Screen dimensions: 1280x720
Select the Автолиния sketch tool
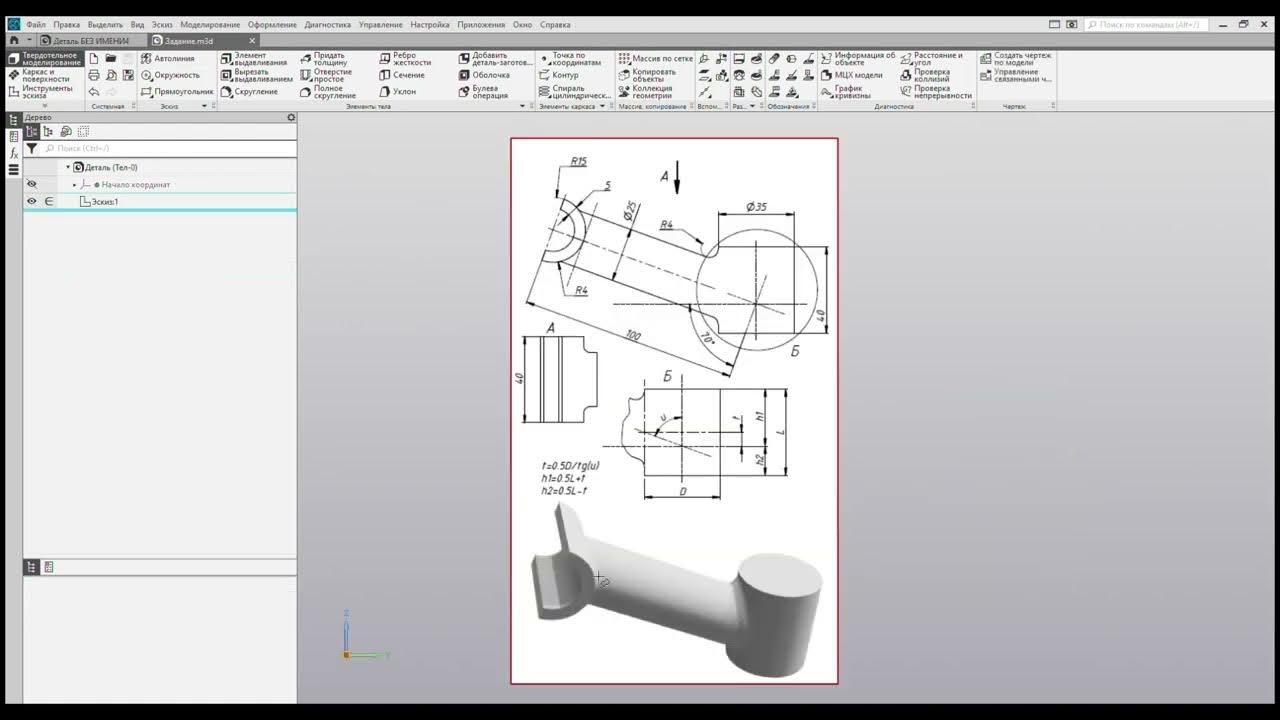168,58
